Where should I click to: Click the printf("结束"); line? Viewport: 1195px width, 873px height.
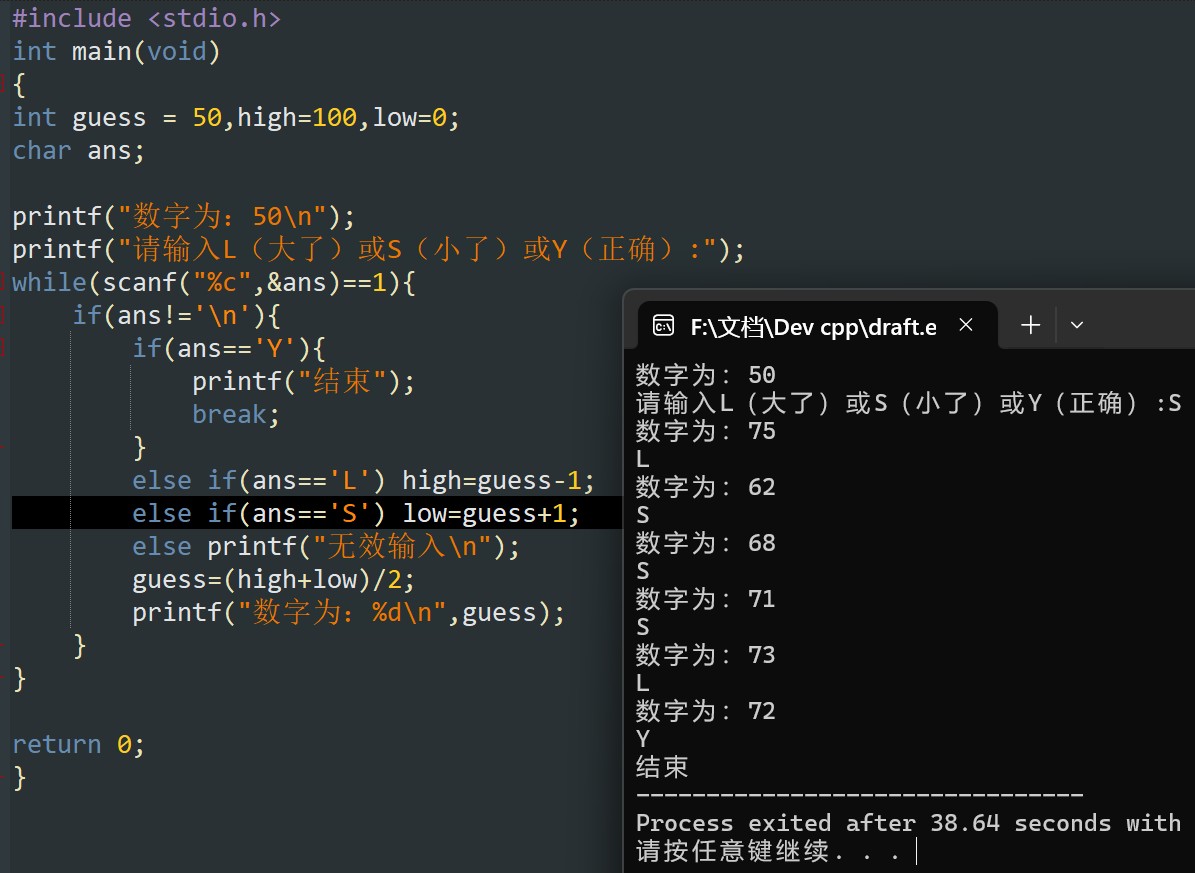click(303, 381)
